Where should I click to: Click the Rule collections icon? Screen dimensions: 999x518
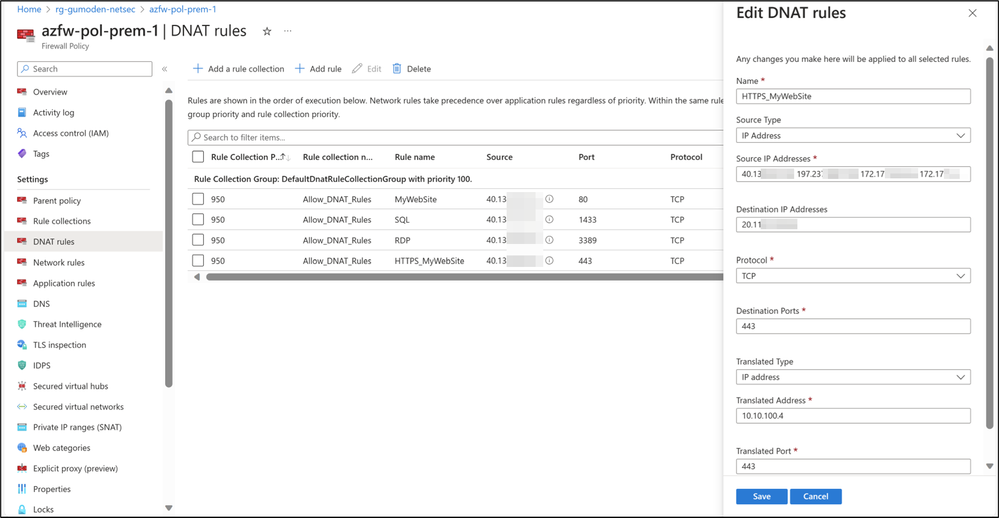[x=22, y=221]
